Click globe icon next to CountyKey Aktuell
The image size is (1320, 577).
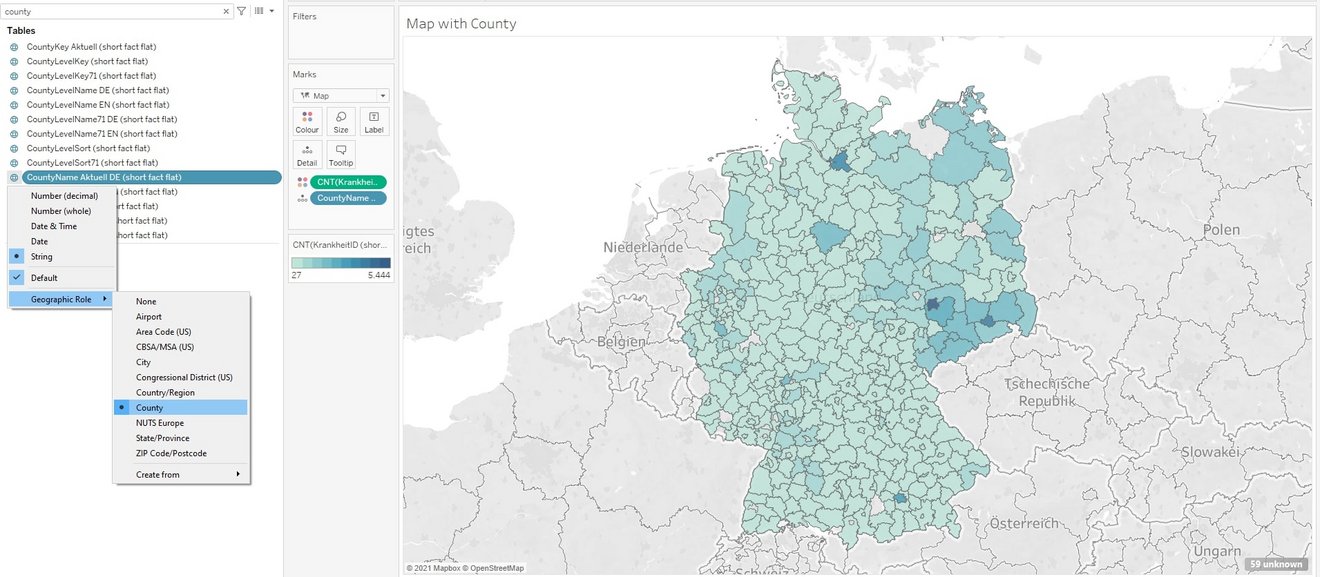pos(13,47)
